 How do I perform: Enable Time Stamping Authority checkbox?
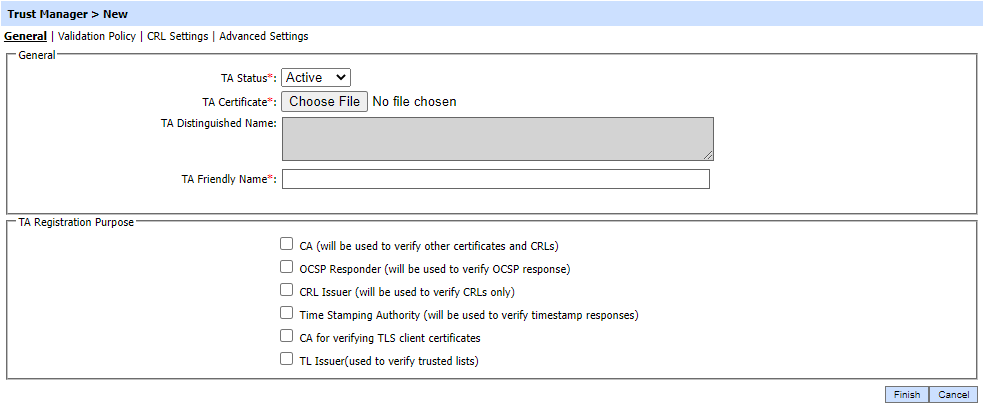click(x=287, y=313)
